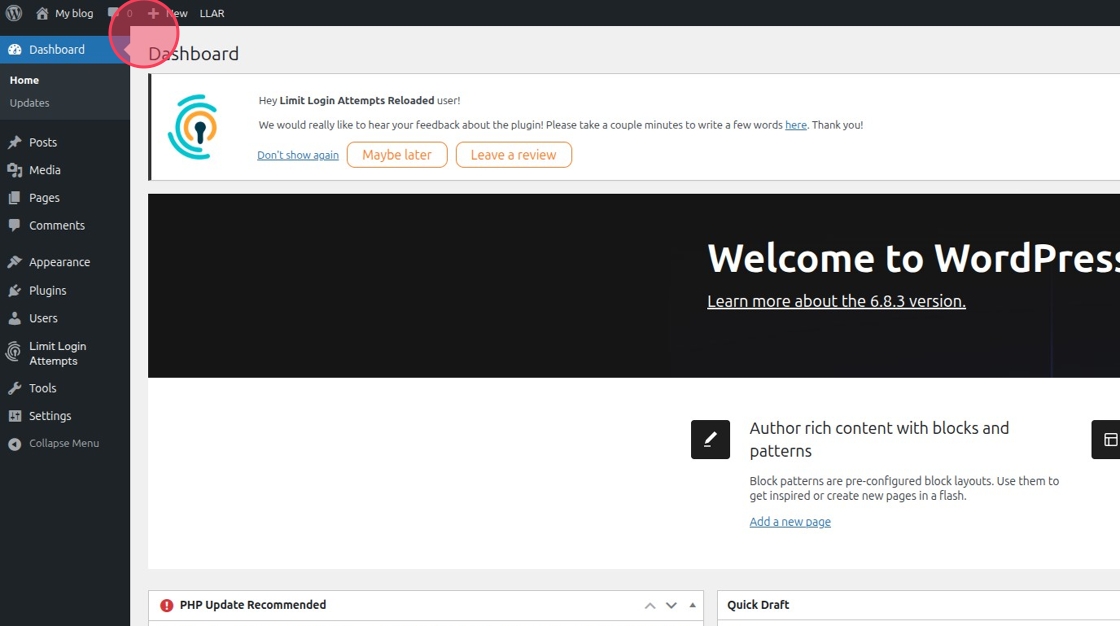Click the Maybe later button
Viewport: 1120px width, 626px height.
click(397, 155)
